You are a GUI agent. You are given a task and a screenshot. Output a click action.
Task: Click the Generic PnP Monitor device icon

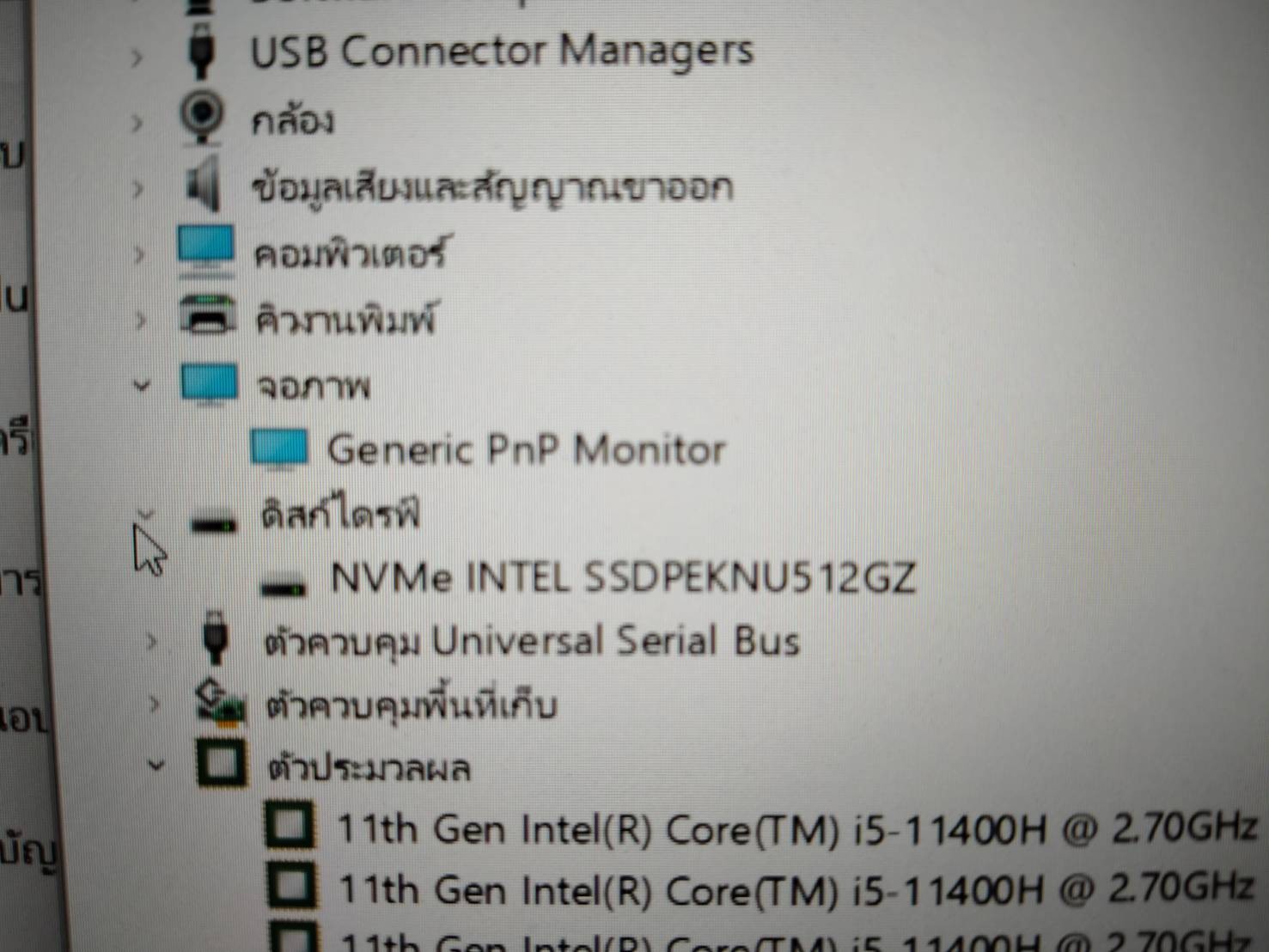(x=278, y=449)
